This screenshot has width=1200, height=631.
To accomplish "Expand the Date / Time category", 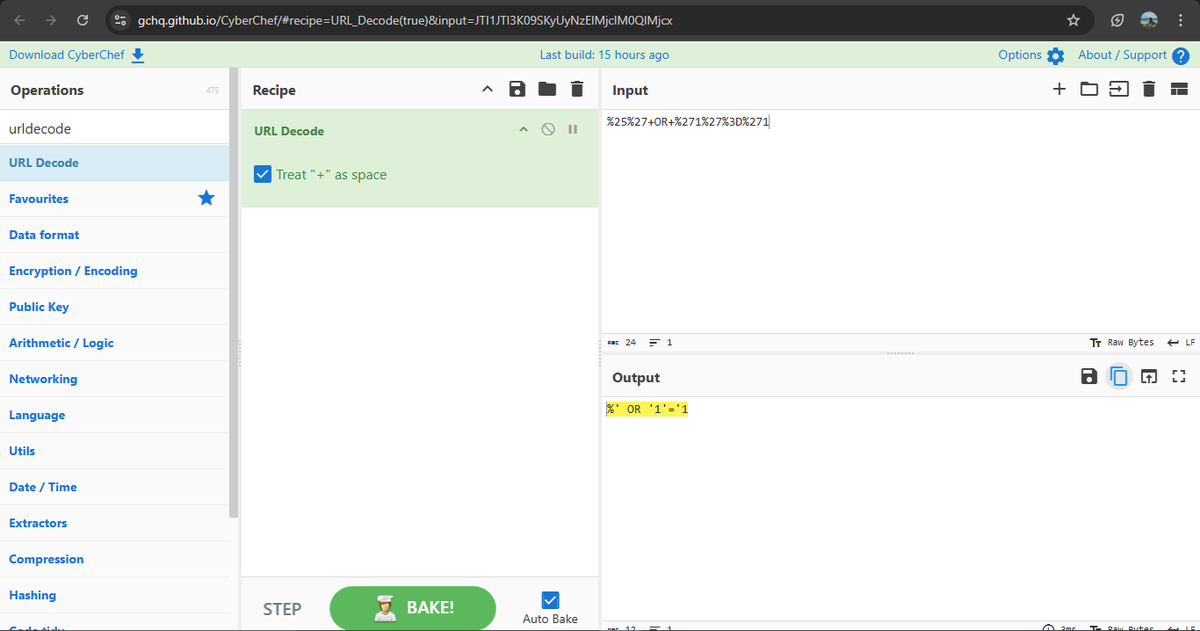I will click(x=115, y=487).
